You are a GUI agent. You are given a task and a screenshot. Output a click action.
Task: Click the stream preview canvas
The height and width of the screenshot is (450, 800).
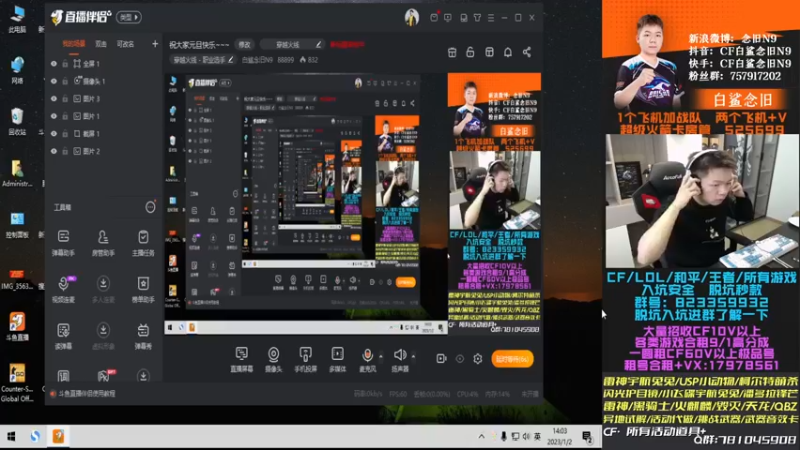(353, 204)
